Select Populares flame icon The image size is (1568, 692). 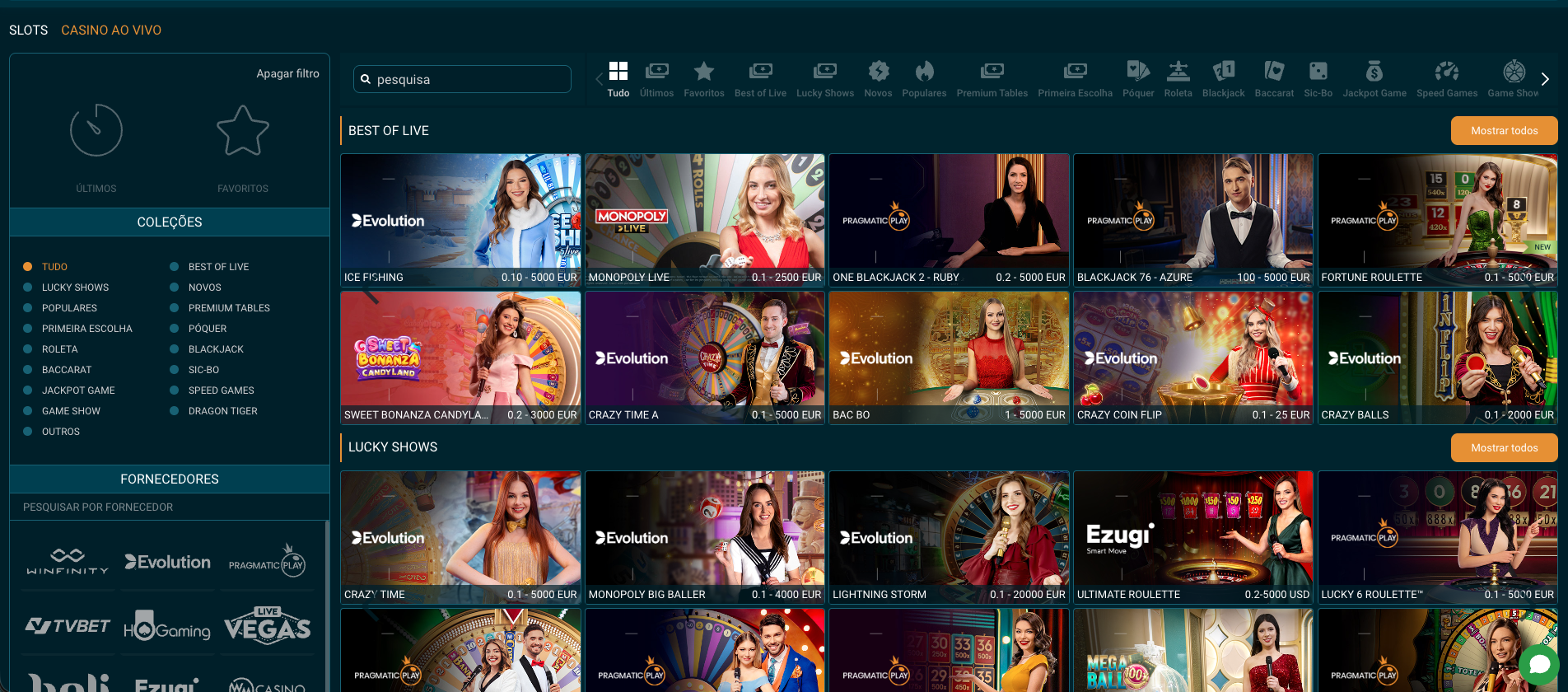click(x=924, y=71)
